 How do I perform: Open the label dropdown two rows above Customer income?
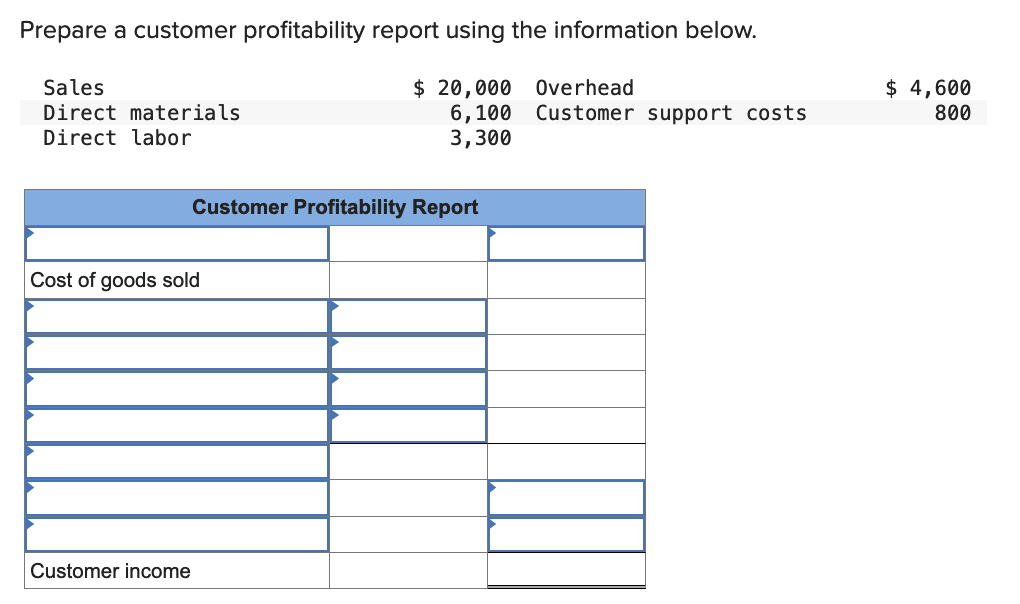tap(176, 497)
